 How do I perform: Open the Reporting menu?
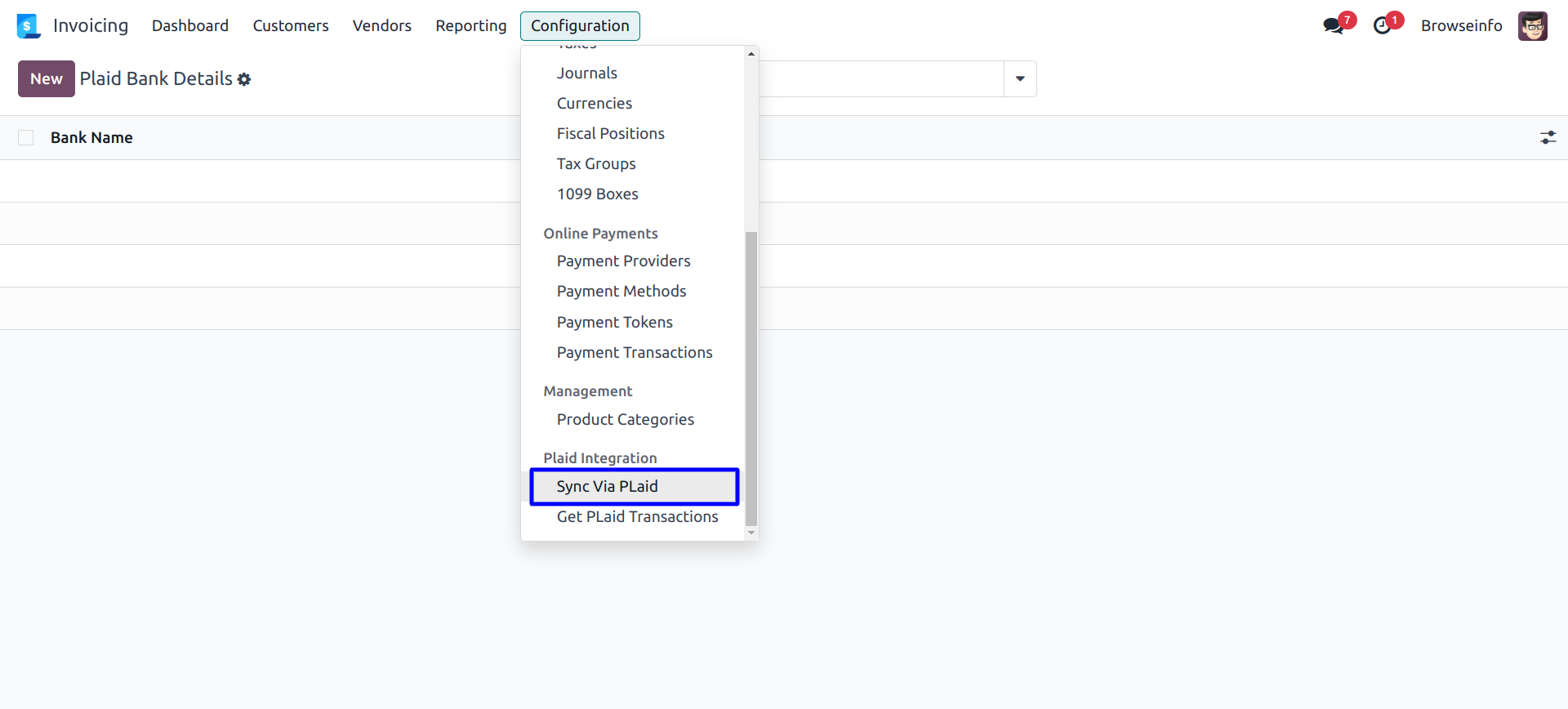coord(471,26)
